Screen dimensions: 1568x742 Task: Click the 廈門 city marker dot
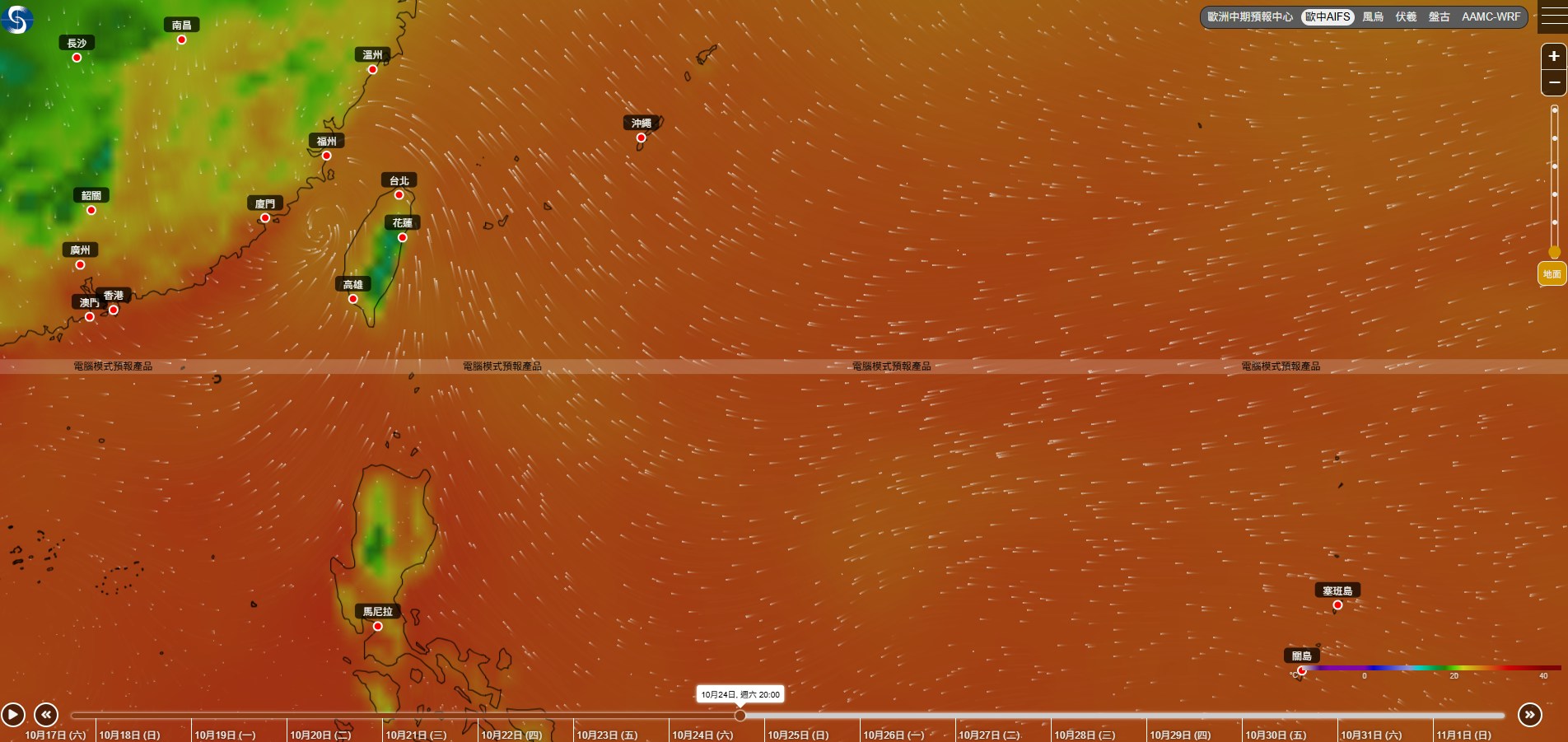[265, 218]
